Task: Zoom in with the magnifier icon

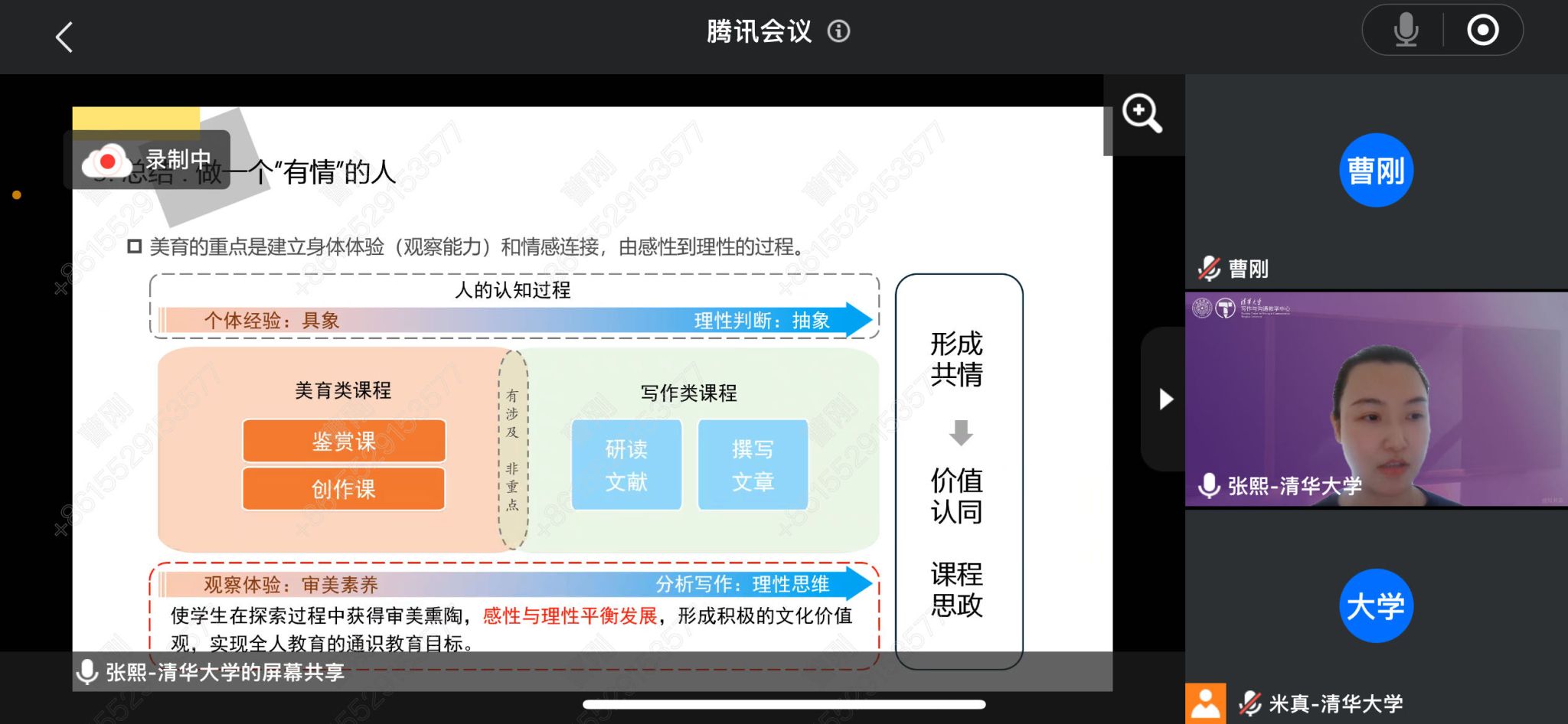Action: click(1142, 114)
